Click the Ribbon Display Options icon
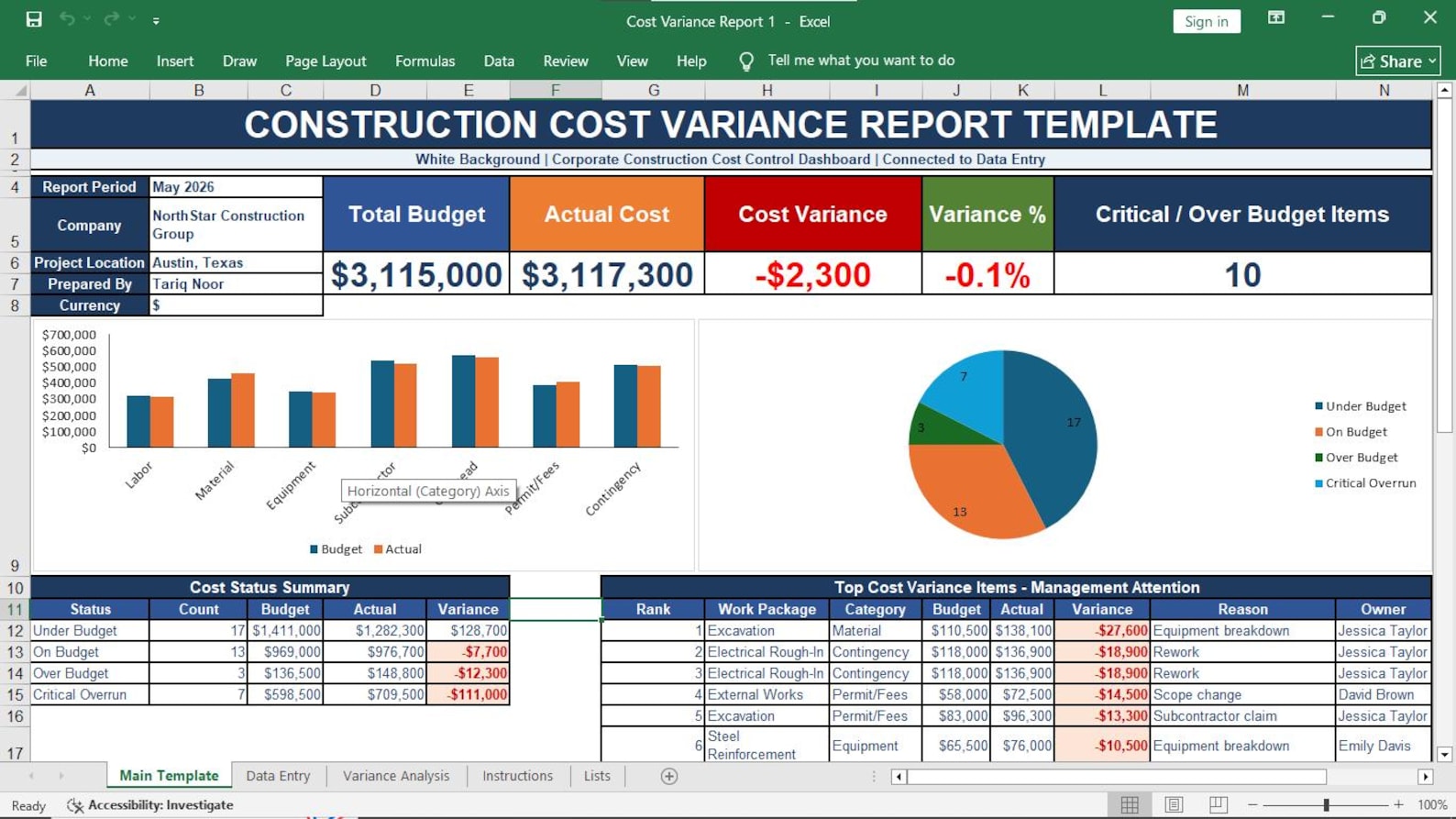The image size is (1456, 819). (1276, 18)
